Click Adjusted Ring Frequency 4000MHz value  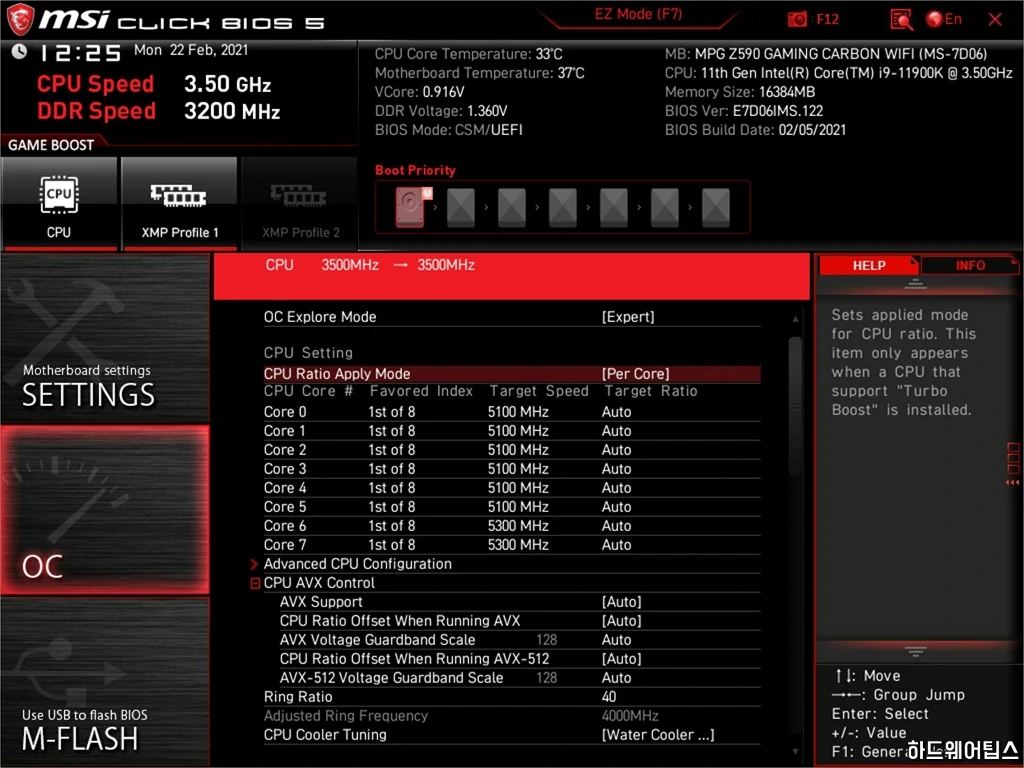pos(630,716)
